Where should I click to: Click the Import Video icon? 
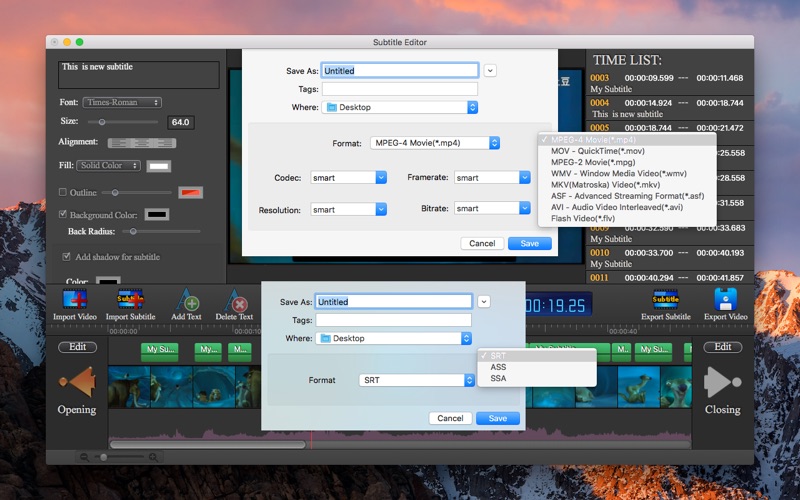pos(74,299)
